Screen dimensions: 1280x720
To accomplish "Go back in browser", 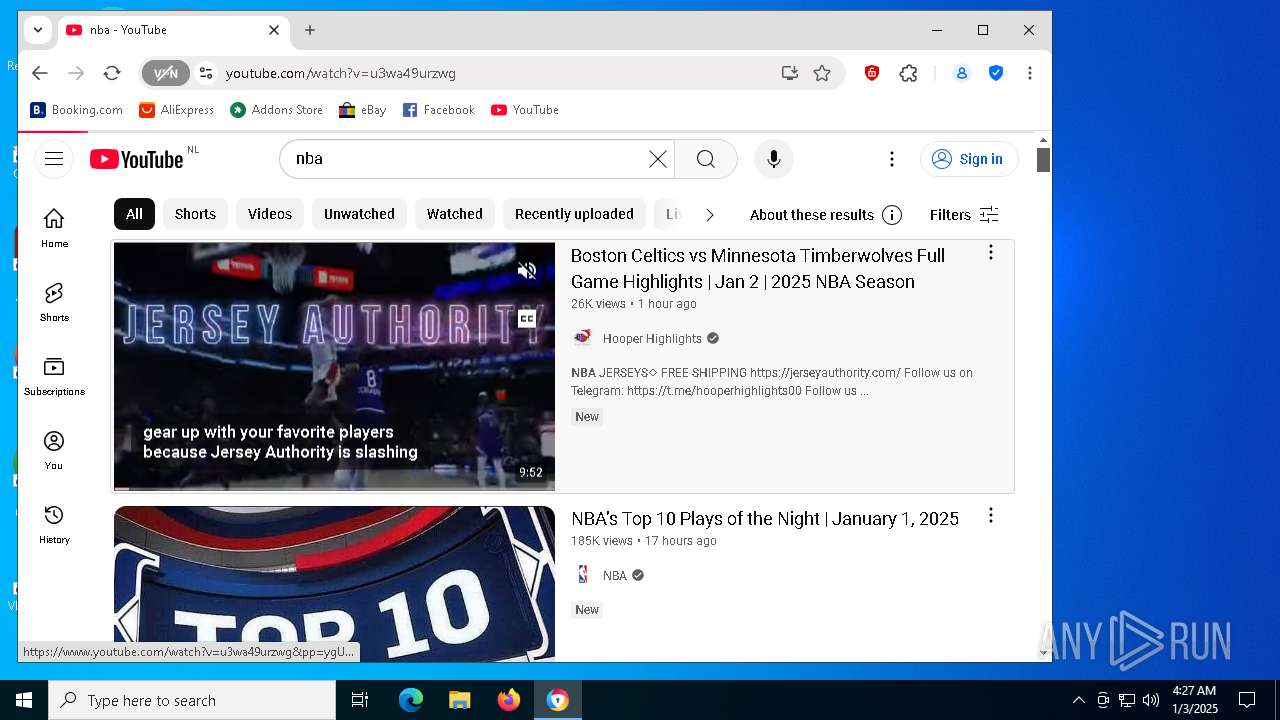I will (x=40, y=73).
